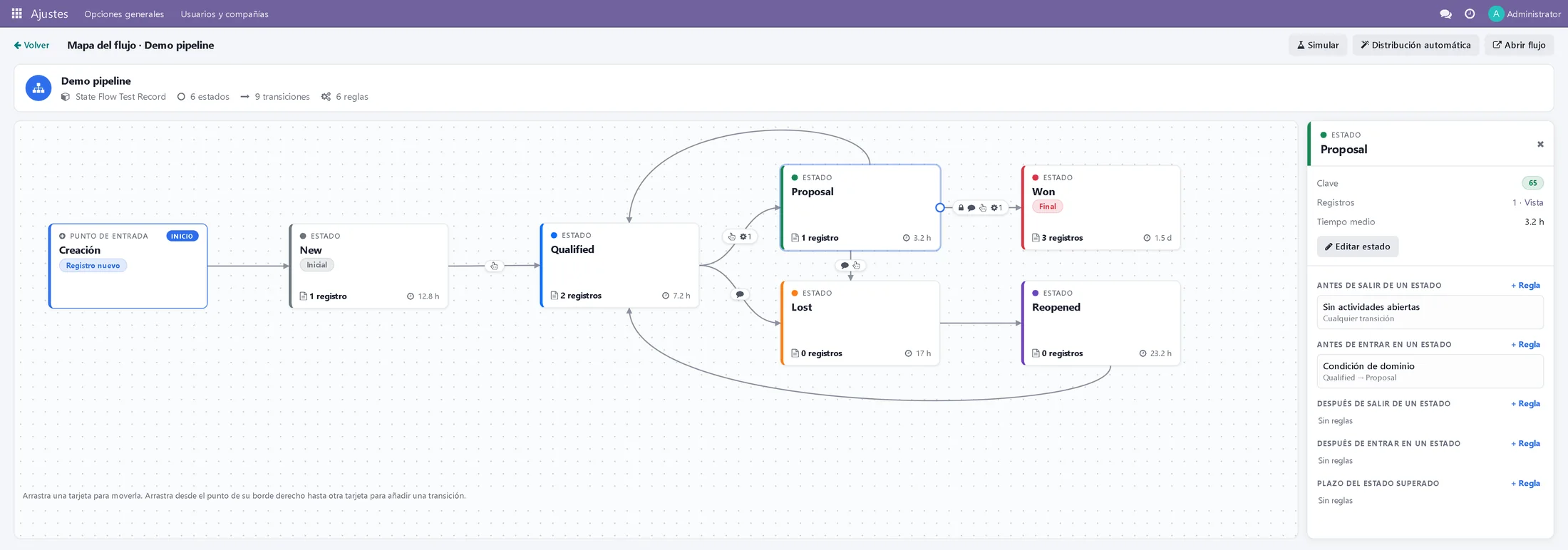
Task: Add rule under Después de salir de un estado
Action: [1525, 404]
